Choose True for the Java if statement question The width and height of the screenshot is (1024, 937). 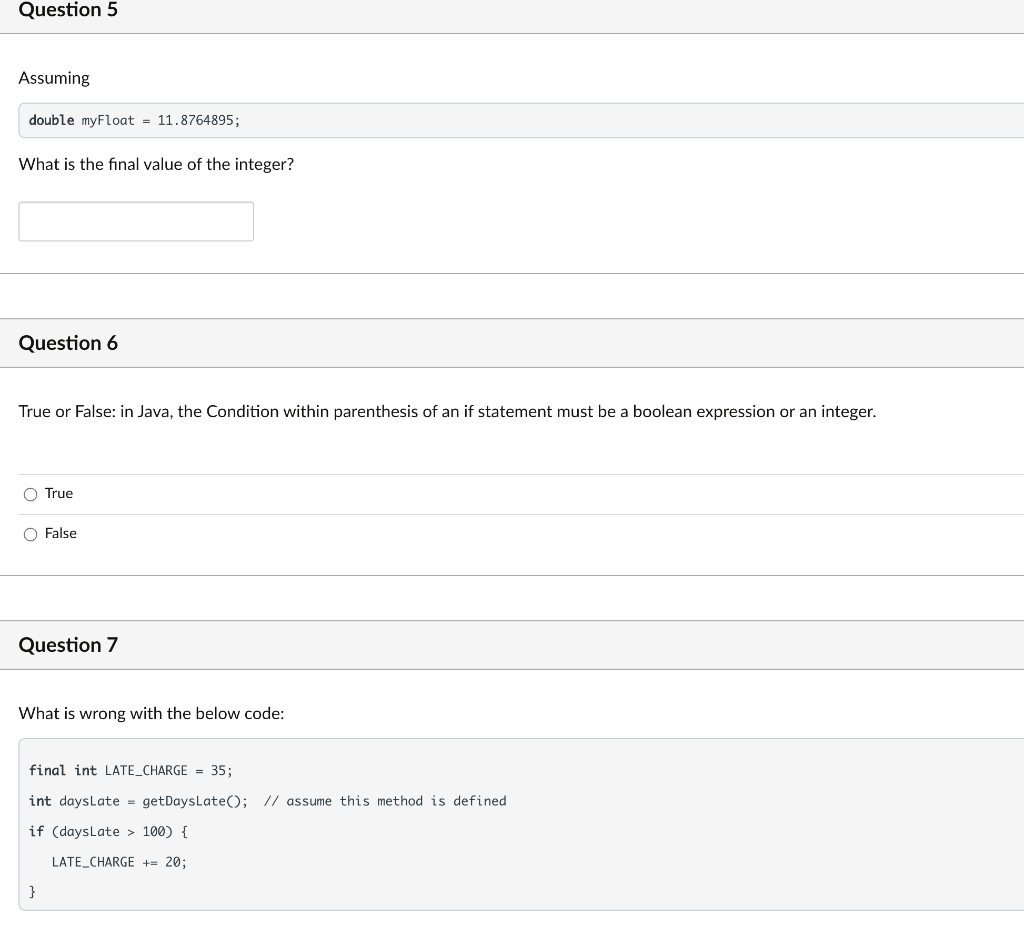[x=31, y=493]
